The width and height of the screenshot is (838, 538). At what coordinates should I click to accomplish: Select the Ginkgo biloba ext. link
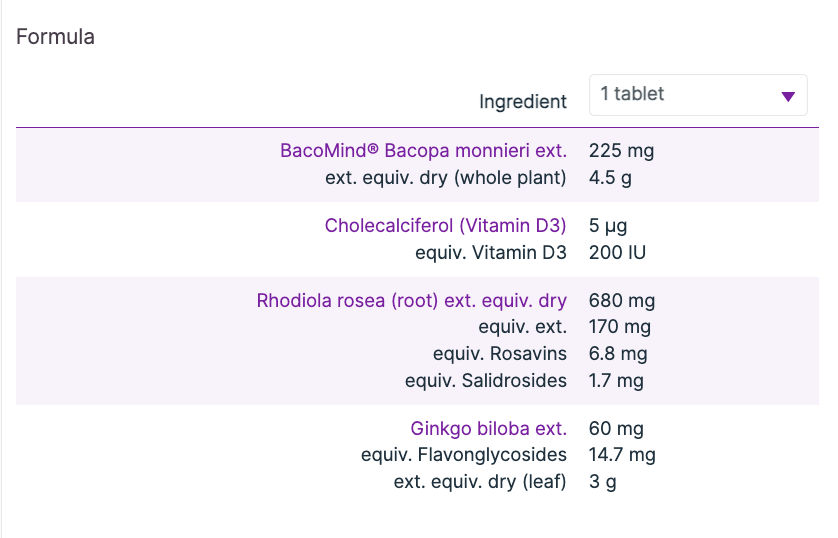click(x=488, y=429)
